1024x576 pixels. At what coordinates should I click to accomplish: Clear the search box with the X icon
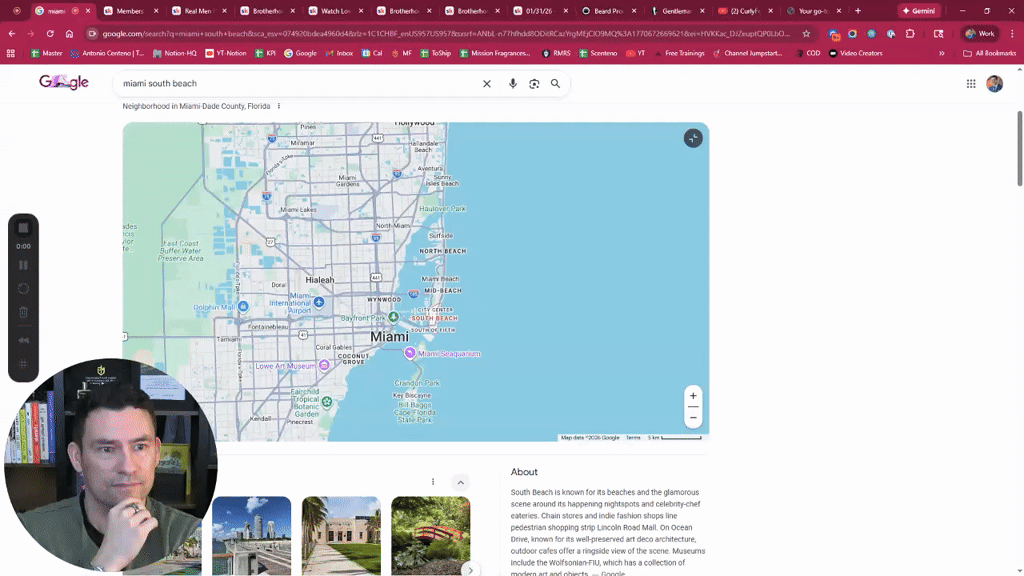[x=487, y=84]
